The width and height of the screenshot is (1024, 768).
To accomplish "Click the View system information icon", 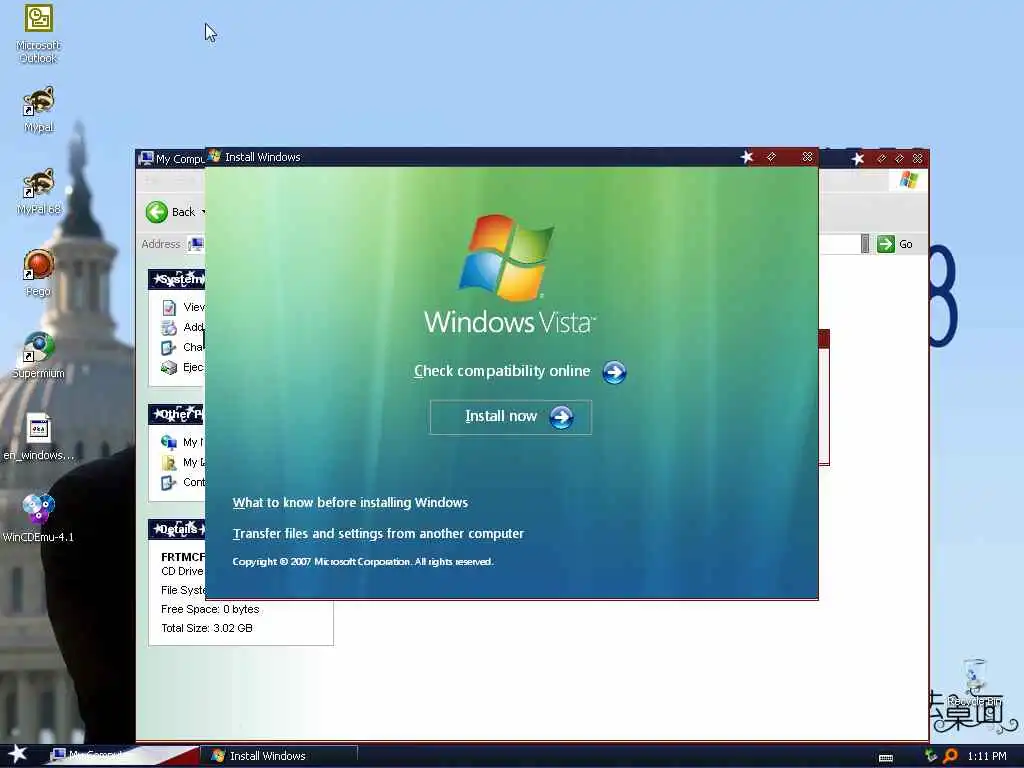I will 169,307.
